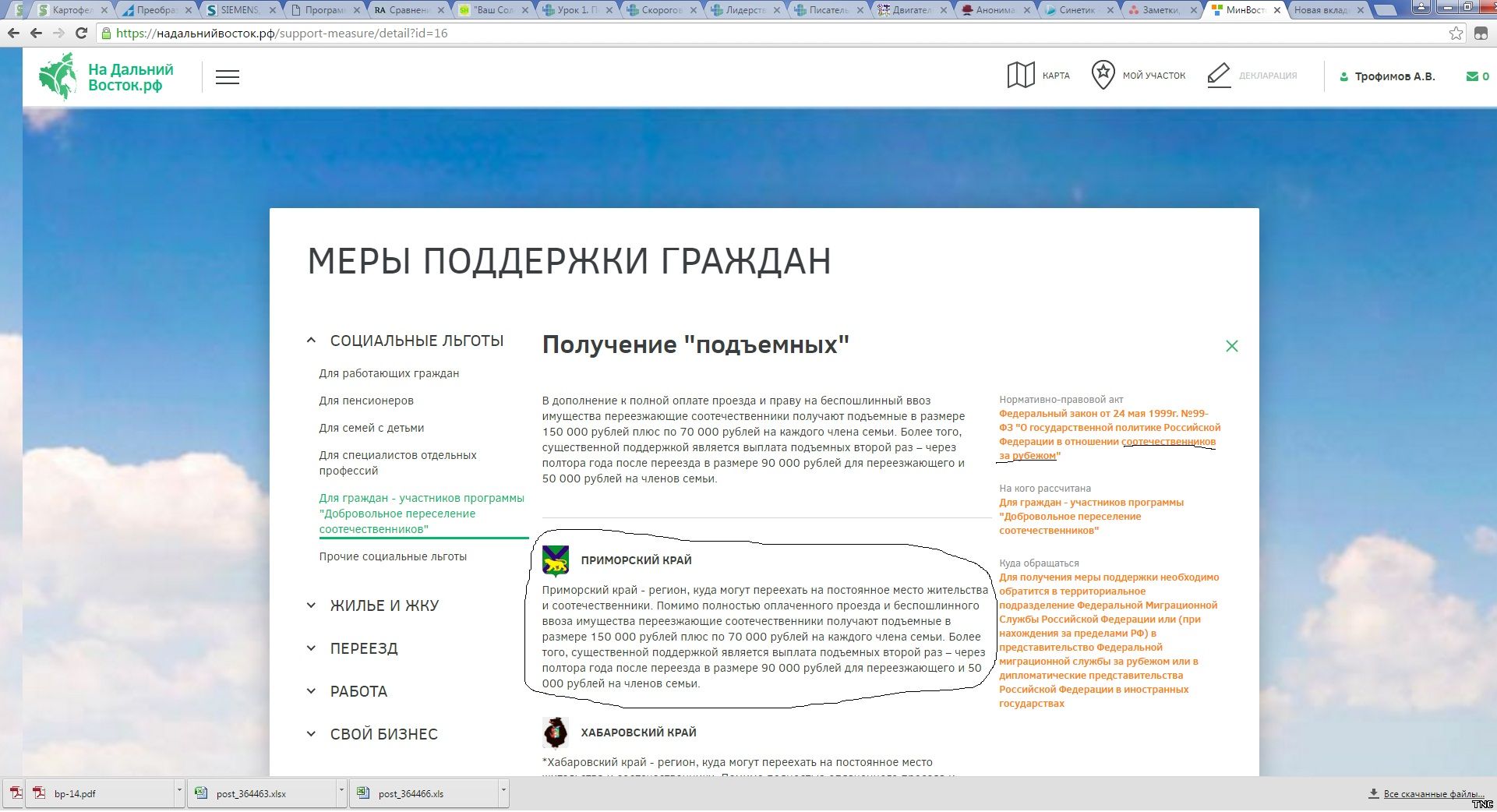Image resolution: width=1497 pixels, height=812 pixels.
Task: Open post_364466.xls download
Action: click(424, 794)
